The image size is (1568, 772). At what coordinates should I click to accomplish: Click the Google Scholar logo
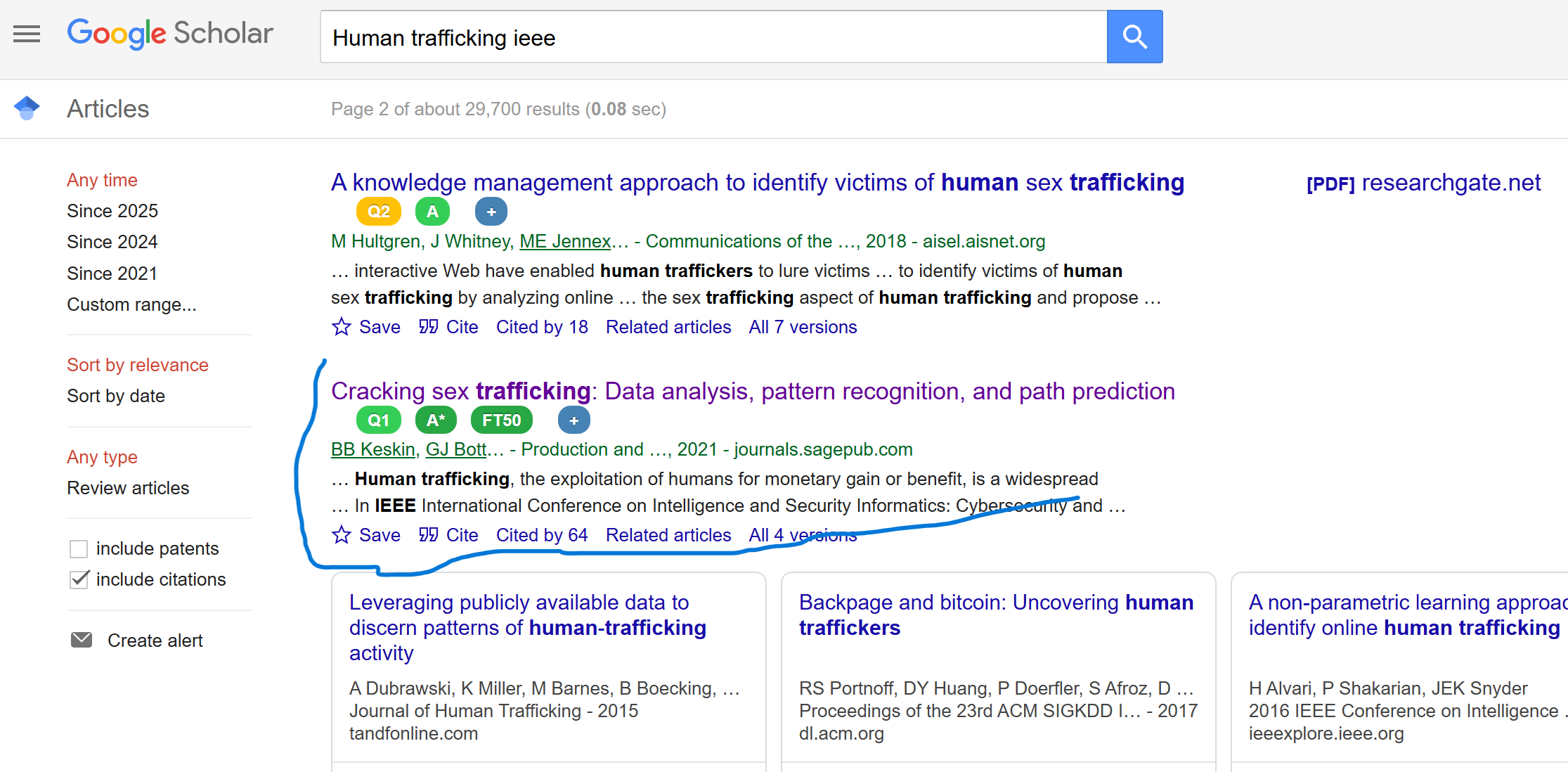point(170,34)
